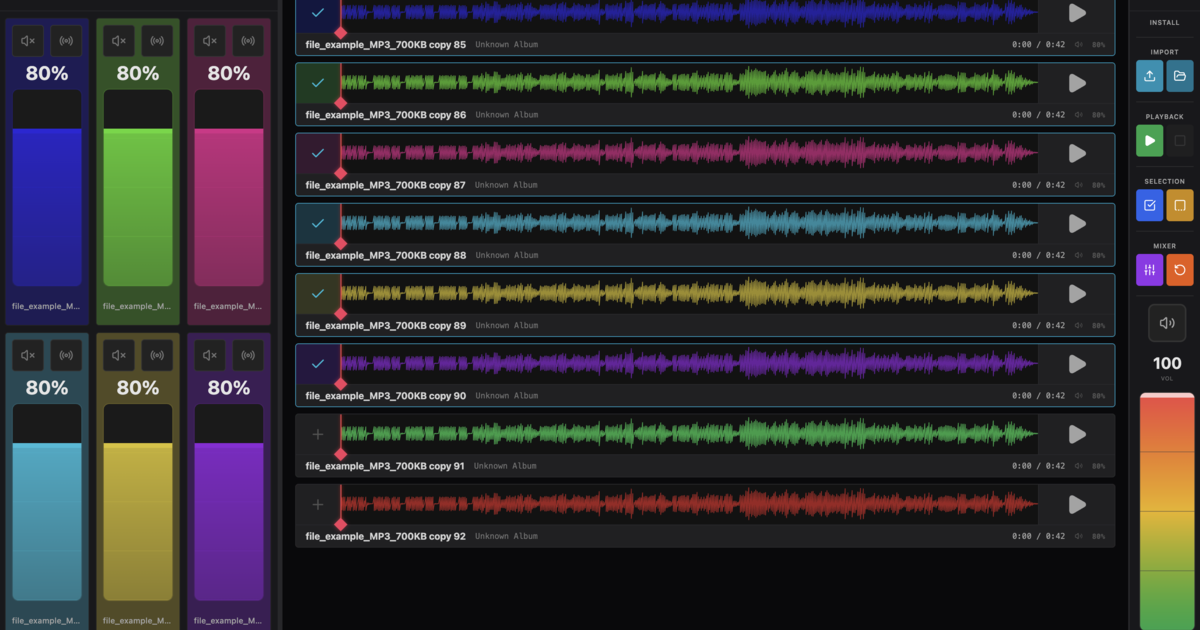Open folder import button in sidebar
Viewport: 1200px width, 630px height.
pyautogui.click(x=1179, y=76)
